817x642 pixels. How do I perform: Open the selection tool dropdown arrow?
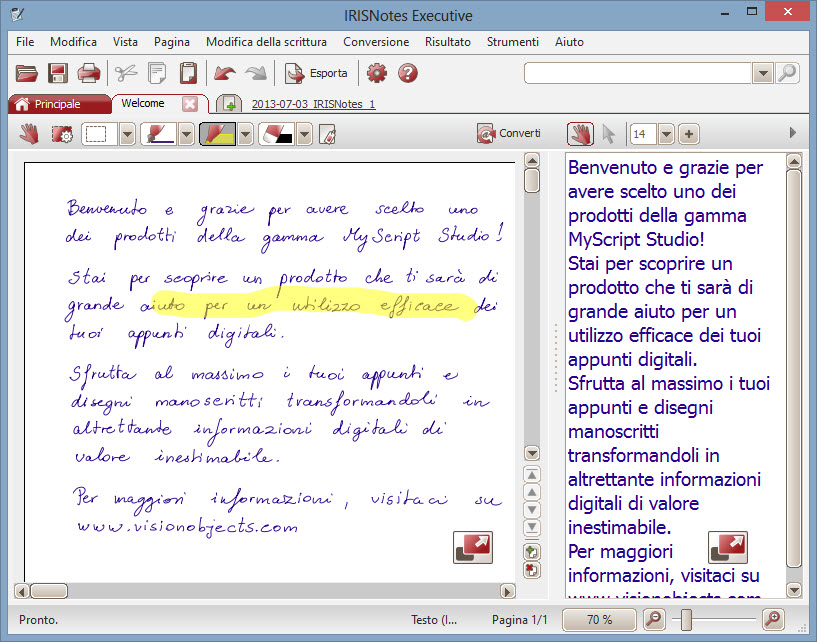127,134
